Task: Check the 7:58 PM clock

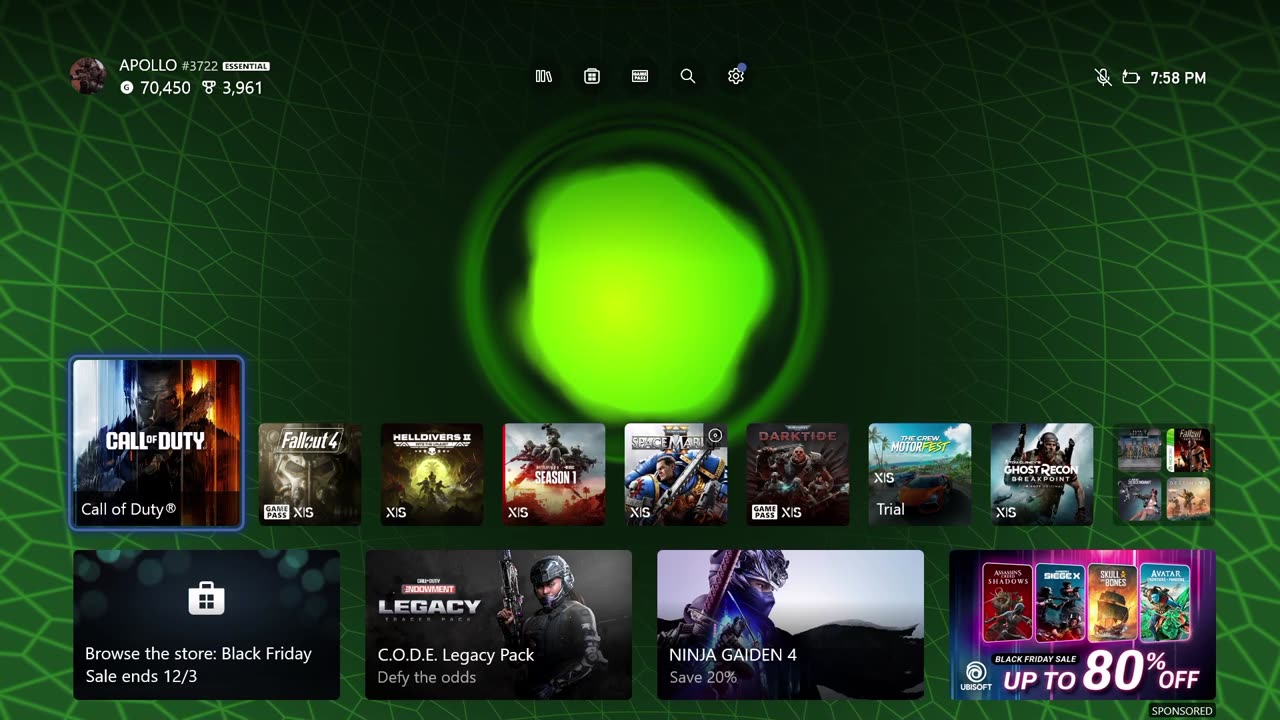Action: coord(1178,78)
